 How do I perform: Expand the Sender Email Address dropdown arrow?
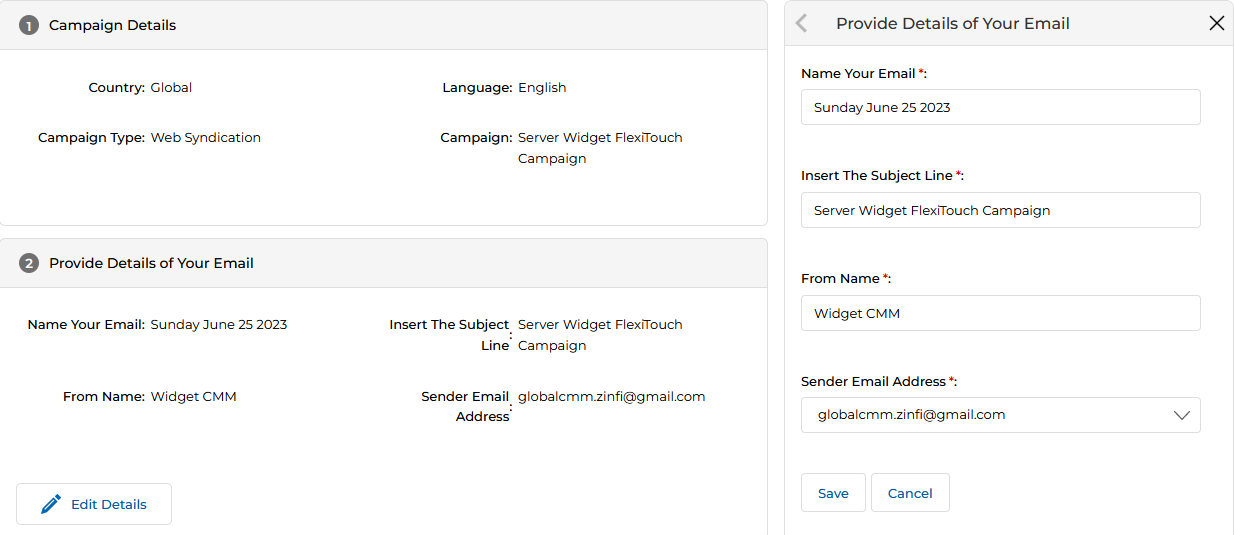1182,415
